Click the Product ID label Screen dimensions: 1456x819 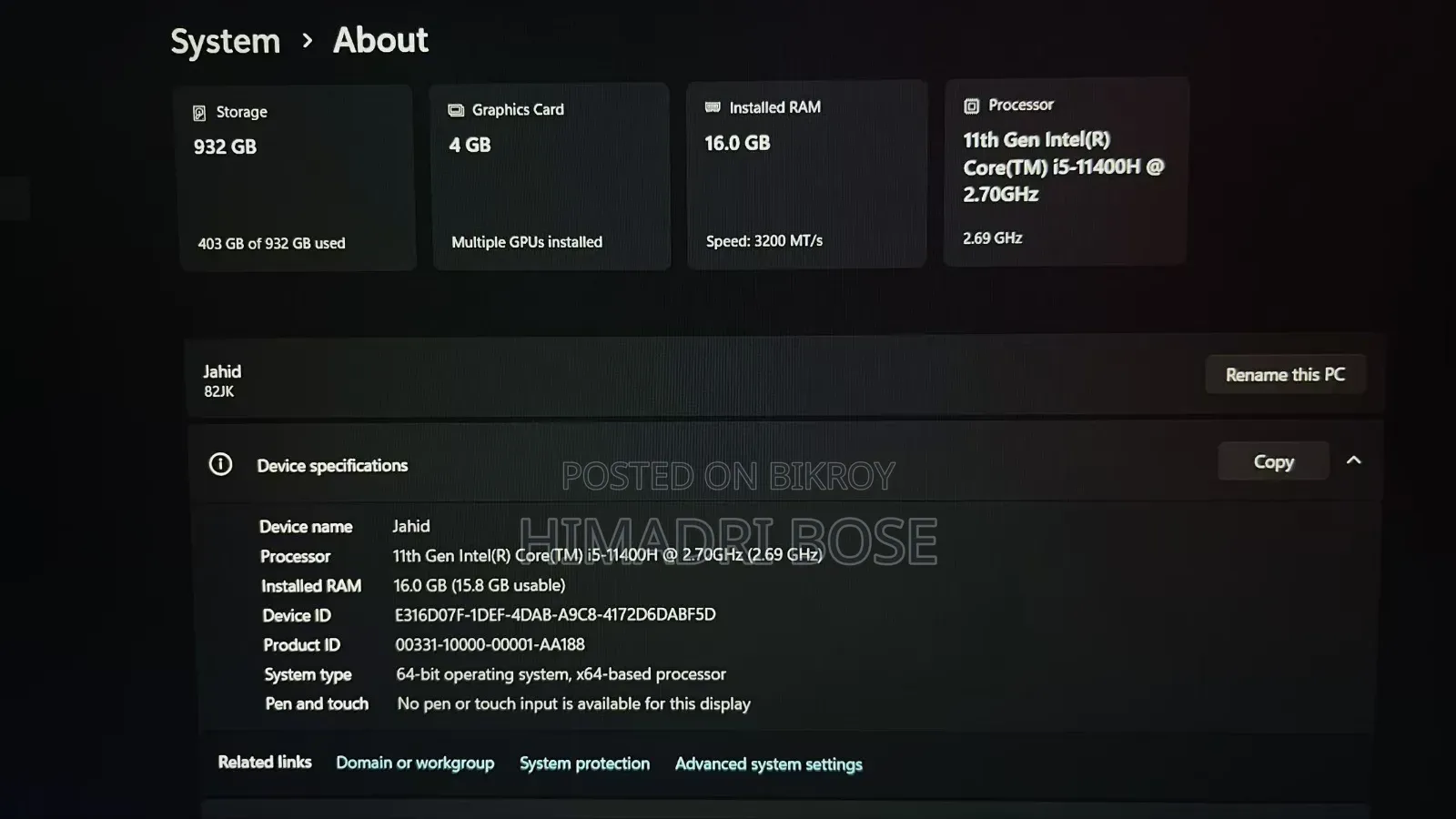(301, 645)
